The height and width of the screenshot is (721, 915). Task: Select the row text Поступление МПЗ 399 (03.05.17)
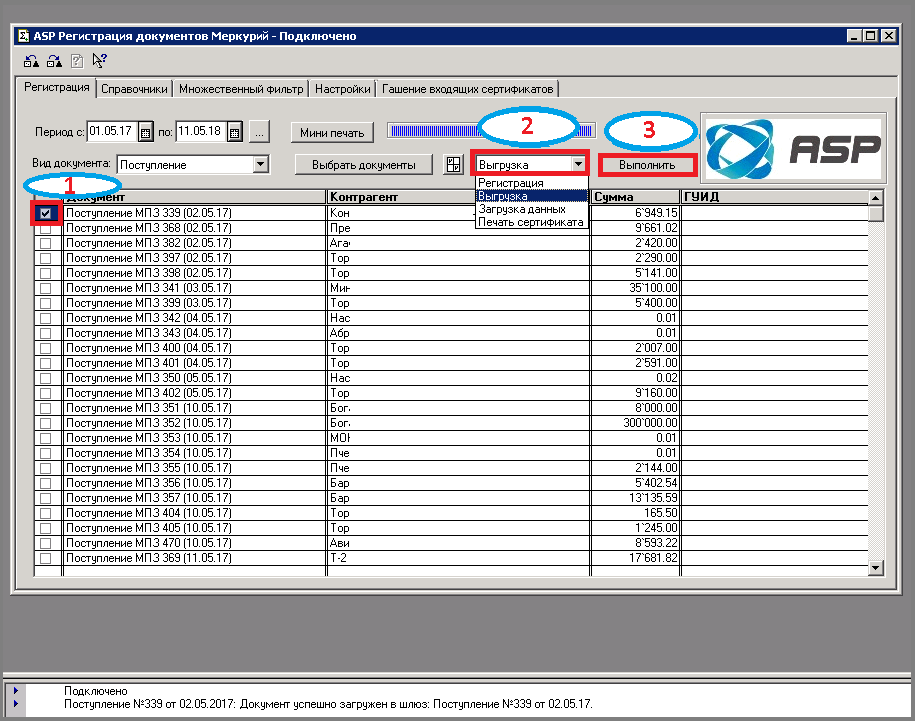pyautogui.click(x=149, y=303)
